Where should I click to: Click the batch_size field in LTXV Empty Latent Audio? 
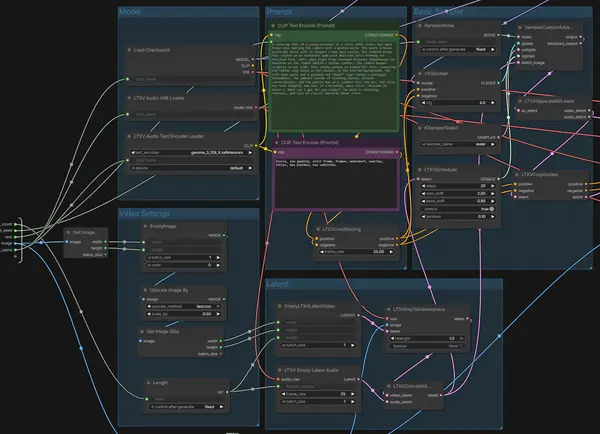coord(318,401)
